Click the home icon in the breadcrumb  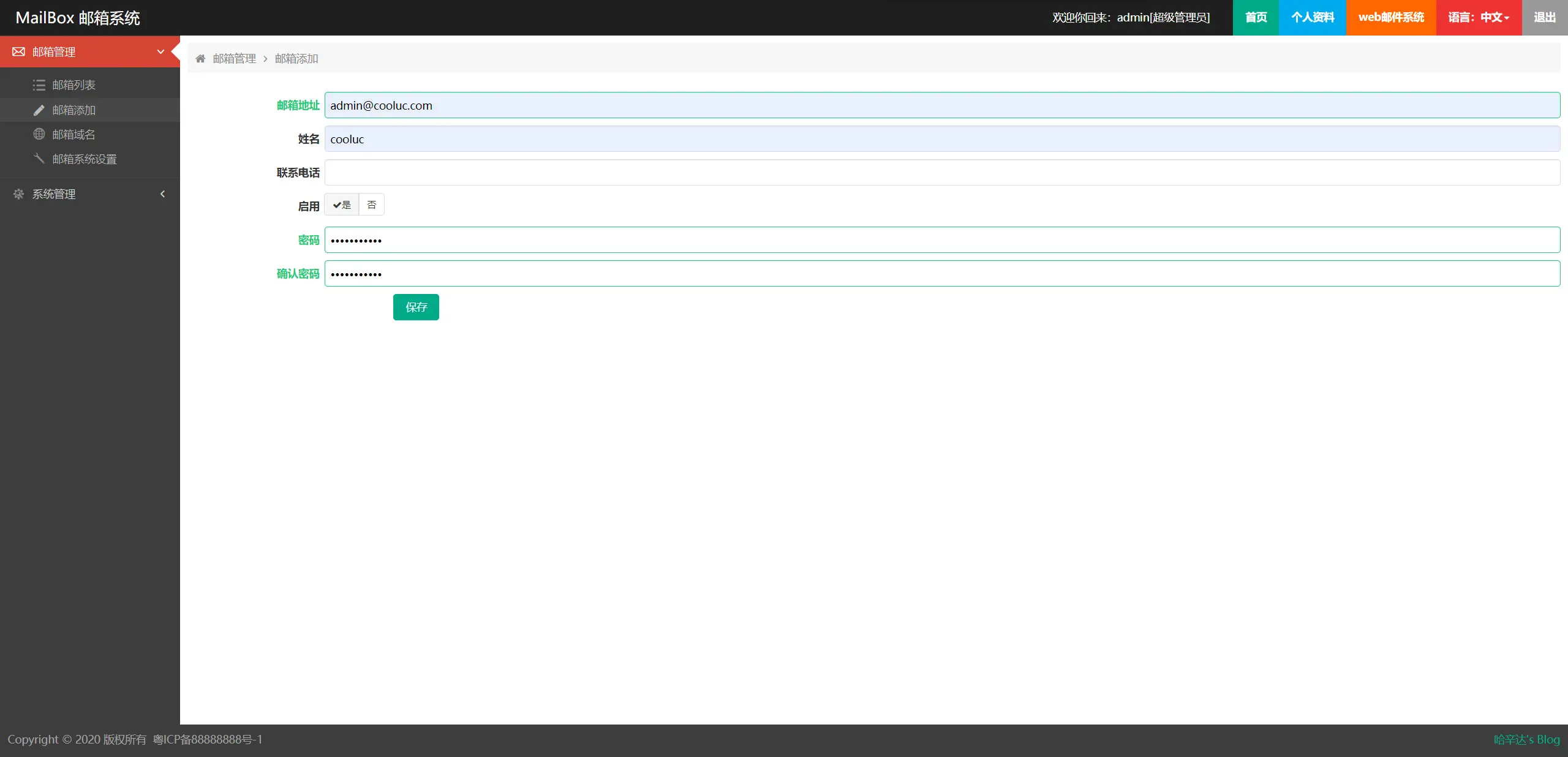200,59
